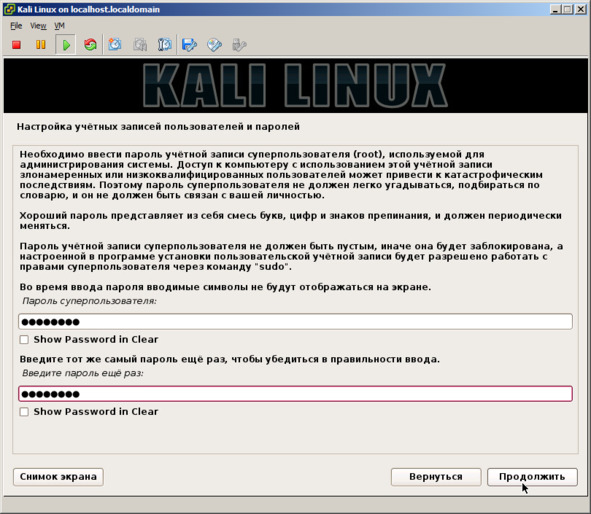Open the snapshot manager icon
The height and width of the screenshot is (514, 591).
pos(165,45)
